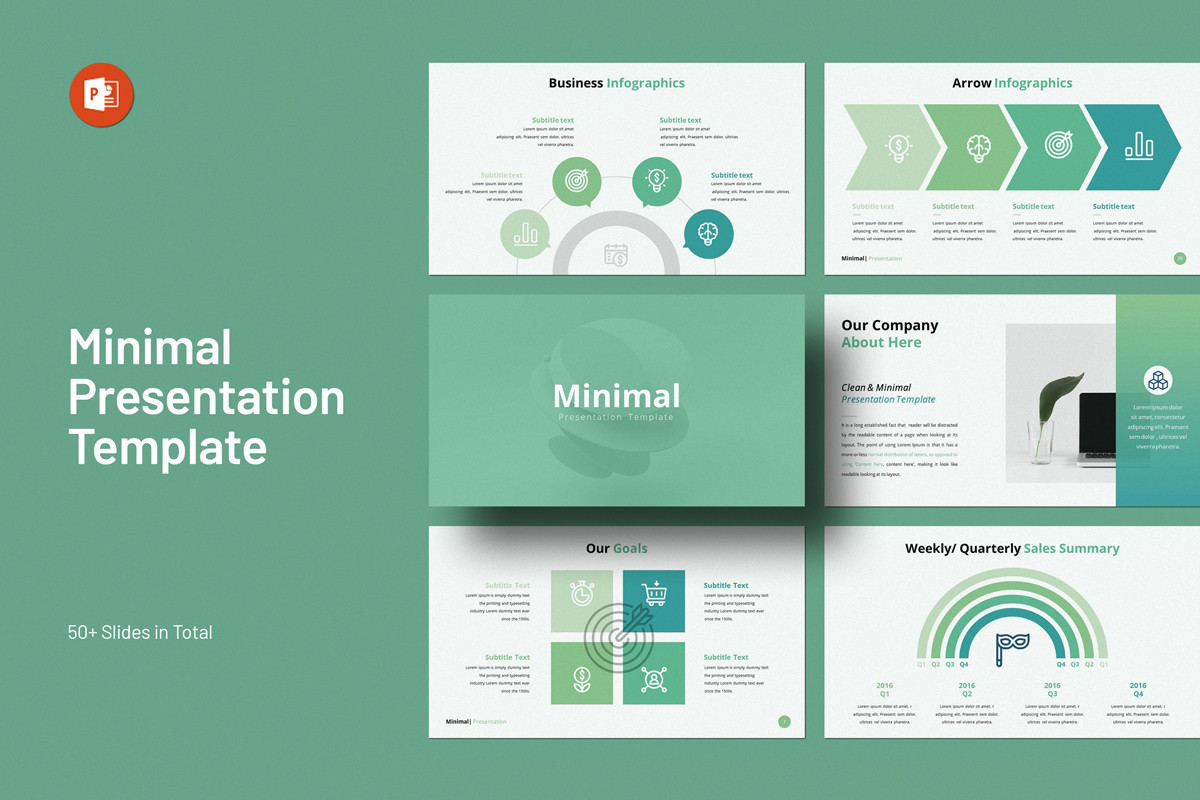This screenshot has width=1200, height=800.
Task: Click the page number circle on Our Goals slide
Action: 783,720
